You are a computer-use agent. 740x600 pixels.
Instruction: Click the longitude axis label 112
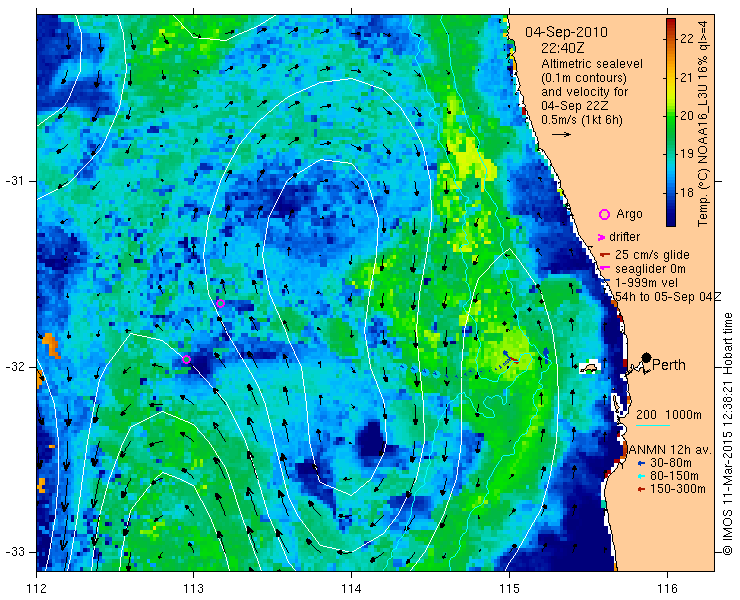pos(36,589)
